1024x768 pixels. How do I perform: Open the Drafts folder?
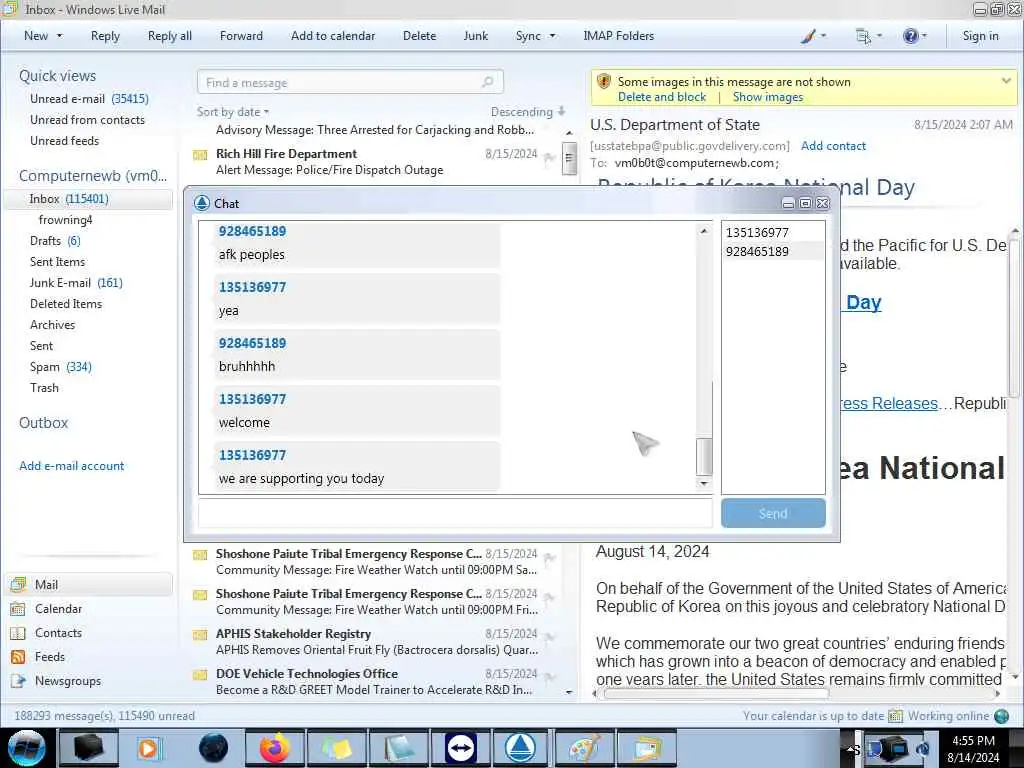tap(55, 241)
